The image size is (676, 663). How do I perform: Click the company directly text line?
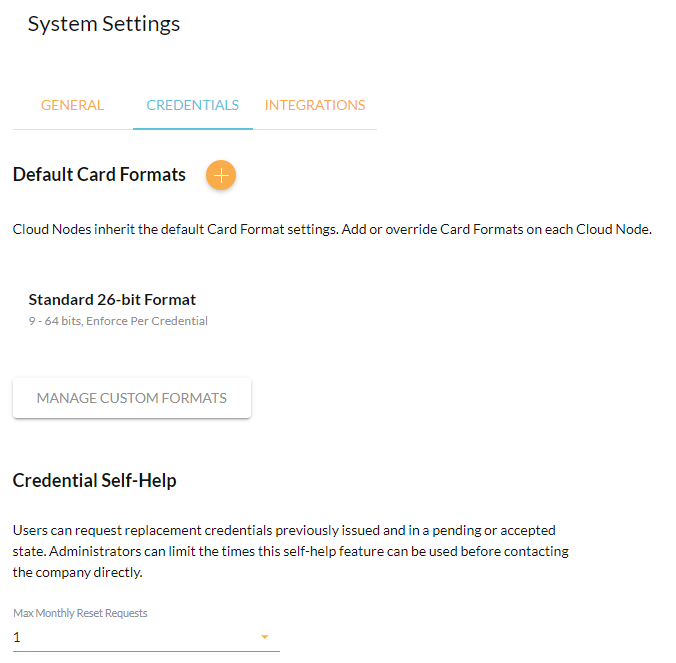click(x=78, y=572)
